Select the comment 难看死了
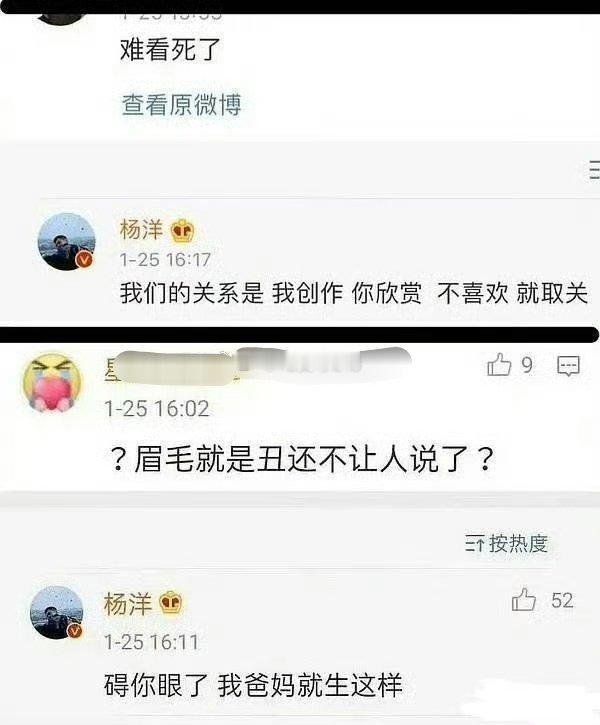Screen dimensions: 600x725 click(x=171, y=49)
